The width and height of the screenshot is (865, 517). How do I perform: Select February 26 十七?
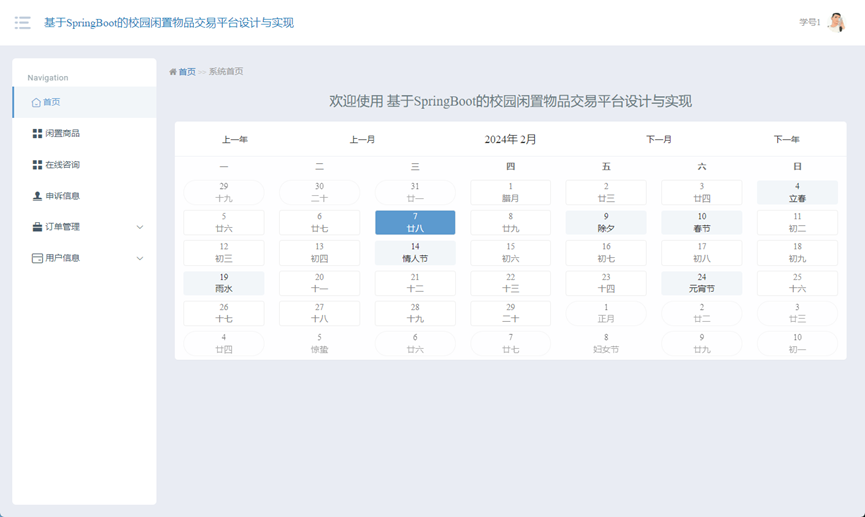pyautogui.click(x=224, y=313)
